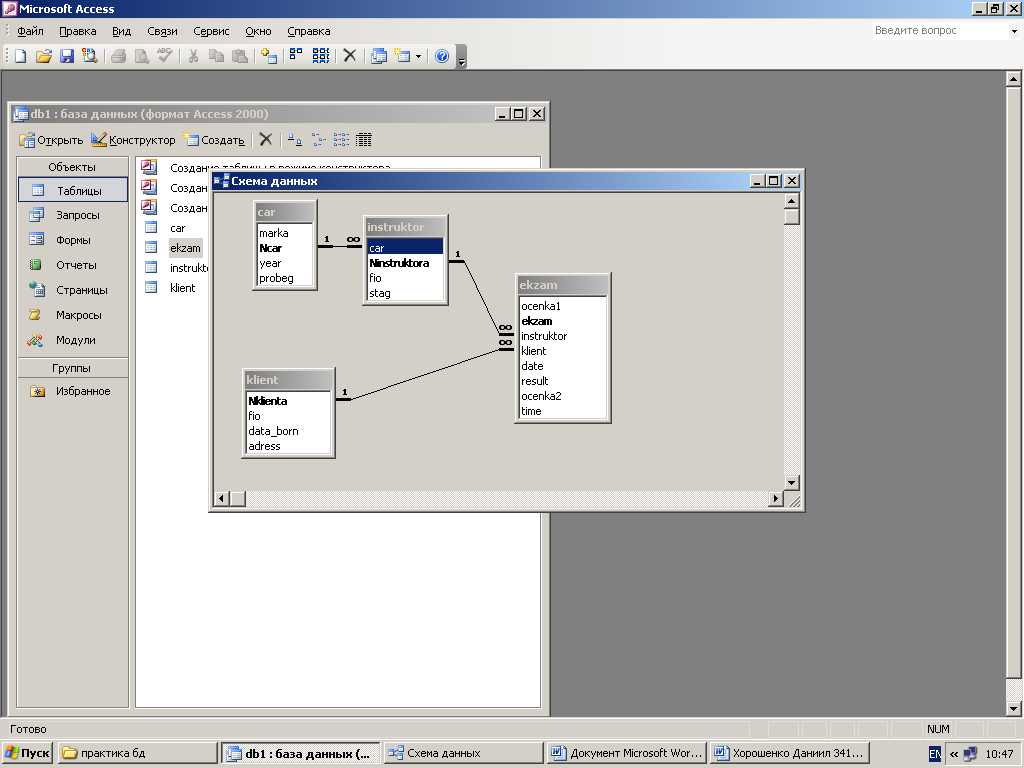Click the Группы header bar

[72, 368]
